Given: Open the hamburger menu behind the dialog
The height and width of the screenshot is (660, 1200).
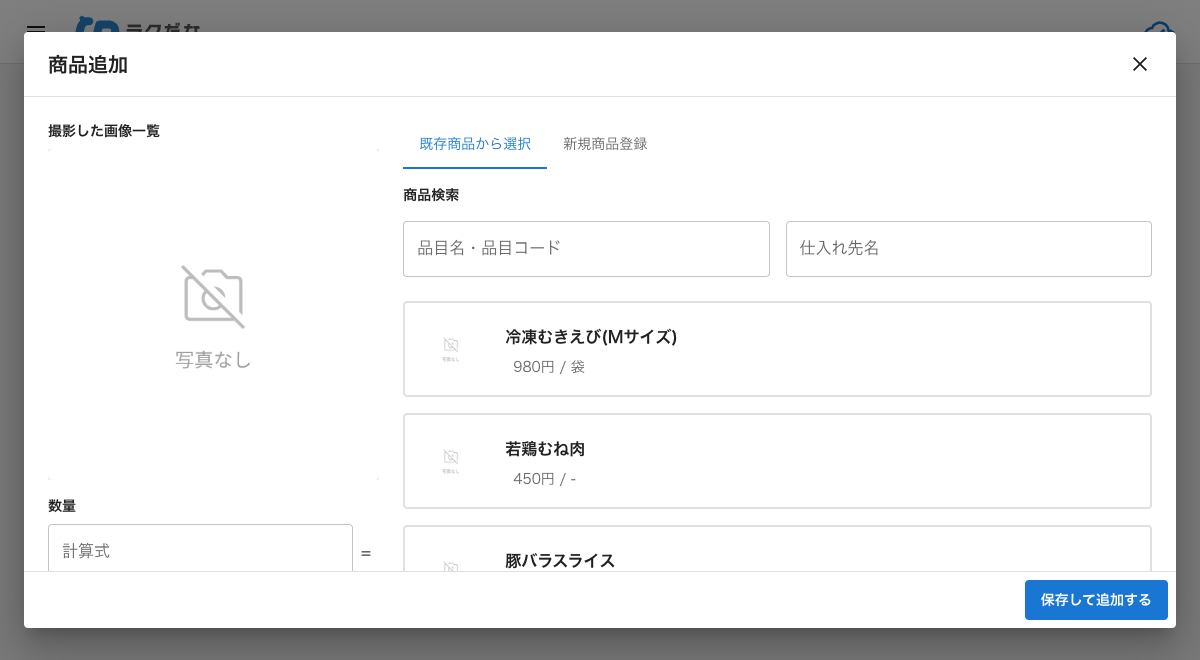Looking at the screenshot, I should 36,30.
